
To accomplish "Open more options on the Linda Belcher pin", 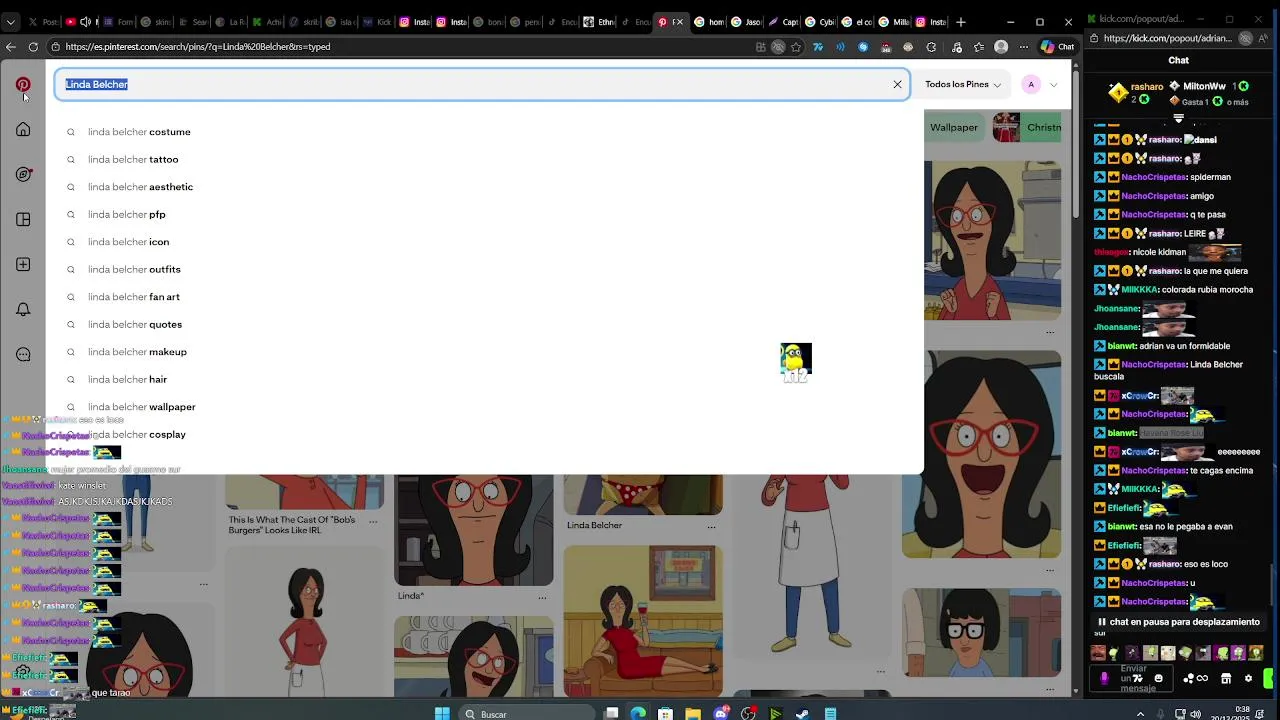I will (712, 526).
